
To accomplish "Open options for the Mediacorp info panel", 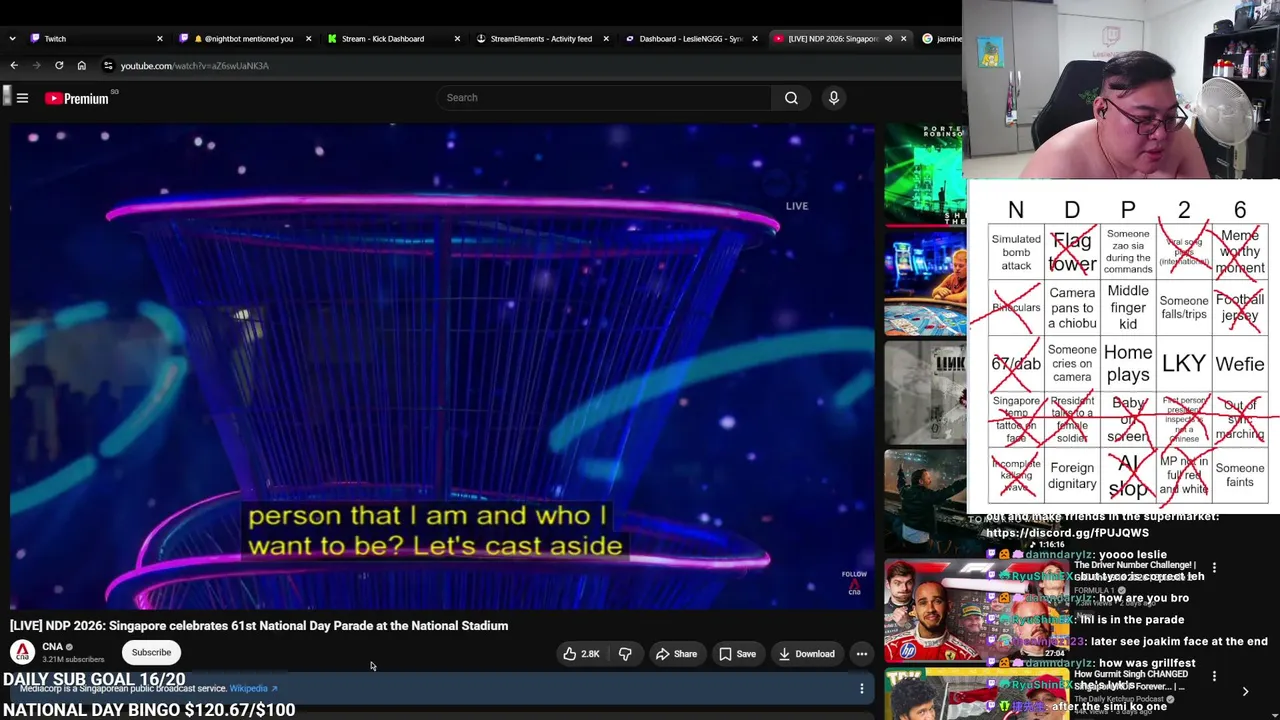I will click(861, 688).
